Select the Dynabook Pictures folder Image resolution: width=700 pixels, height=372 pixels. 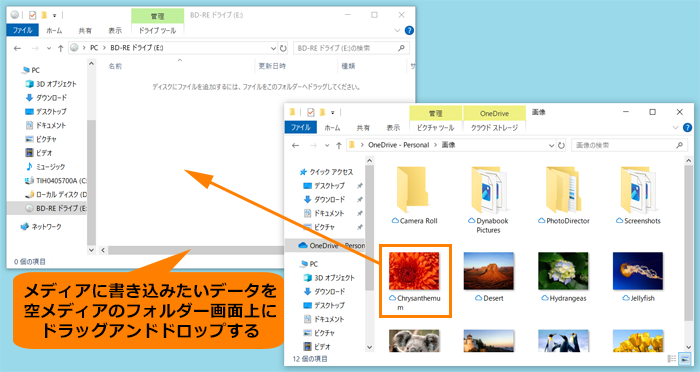(488, 200)
